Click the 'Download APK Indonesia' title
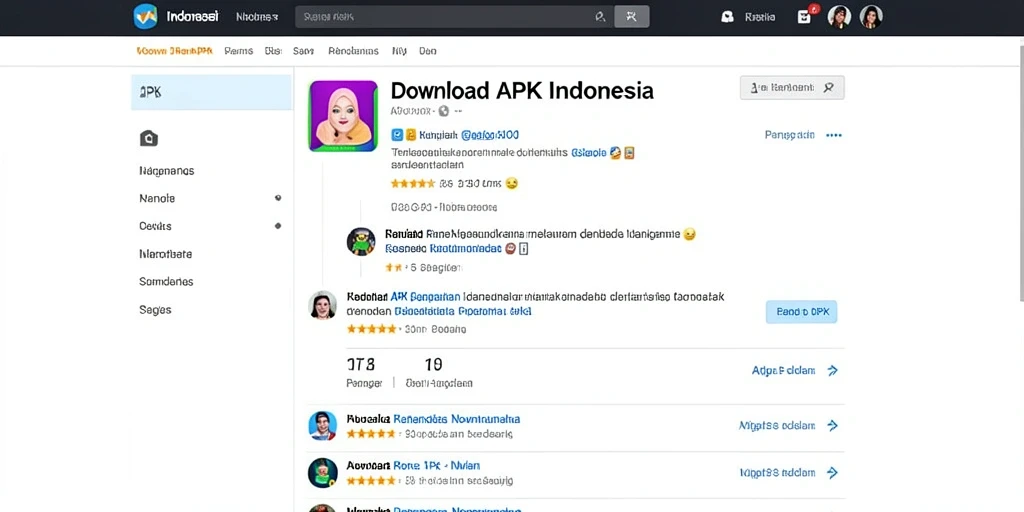This screenshot has height=512, width=1024. pos(522,90)
